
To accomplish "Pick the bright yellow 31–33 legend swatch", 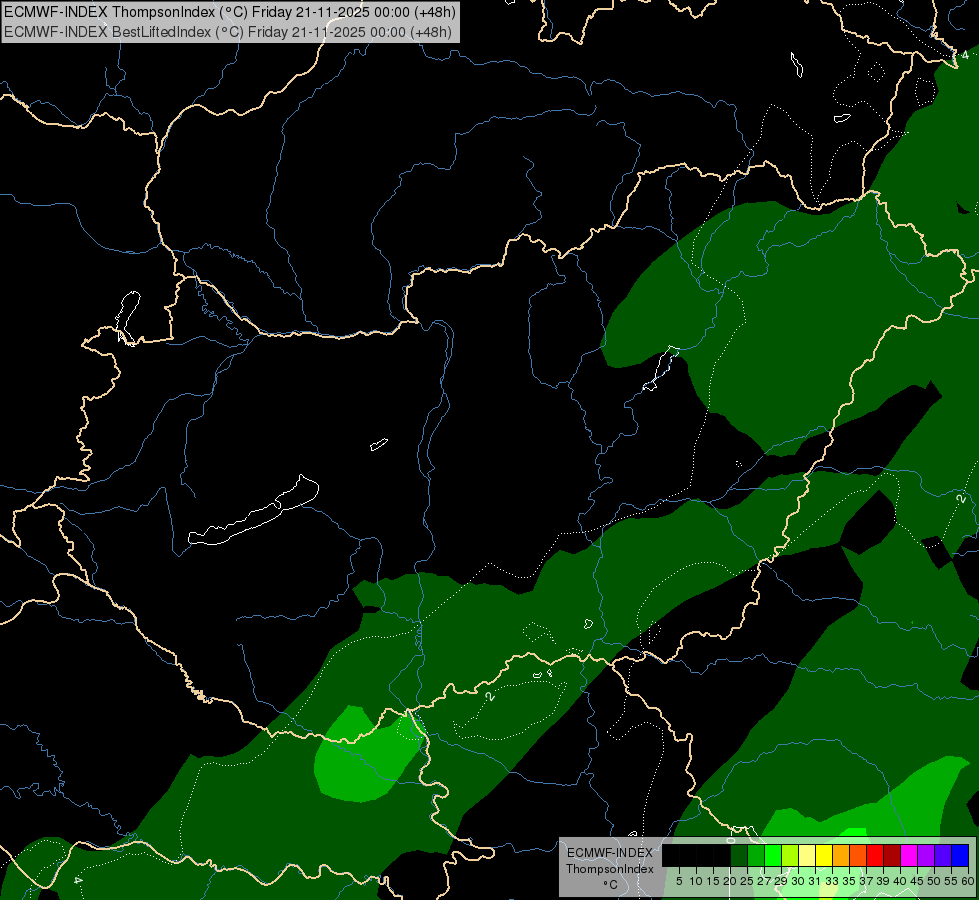I will click(x=824, y=855).
